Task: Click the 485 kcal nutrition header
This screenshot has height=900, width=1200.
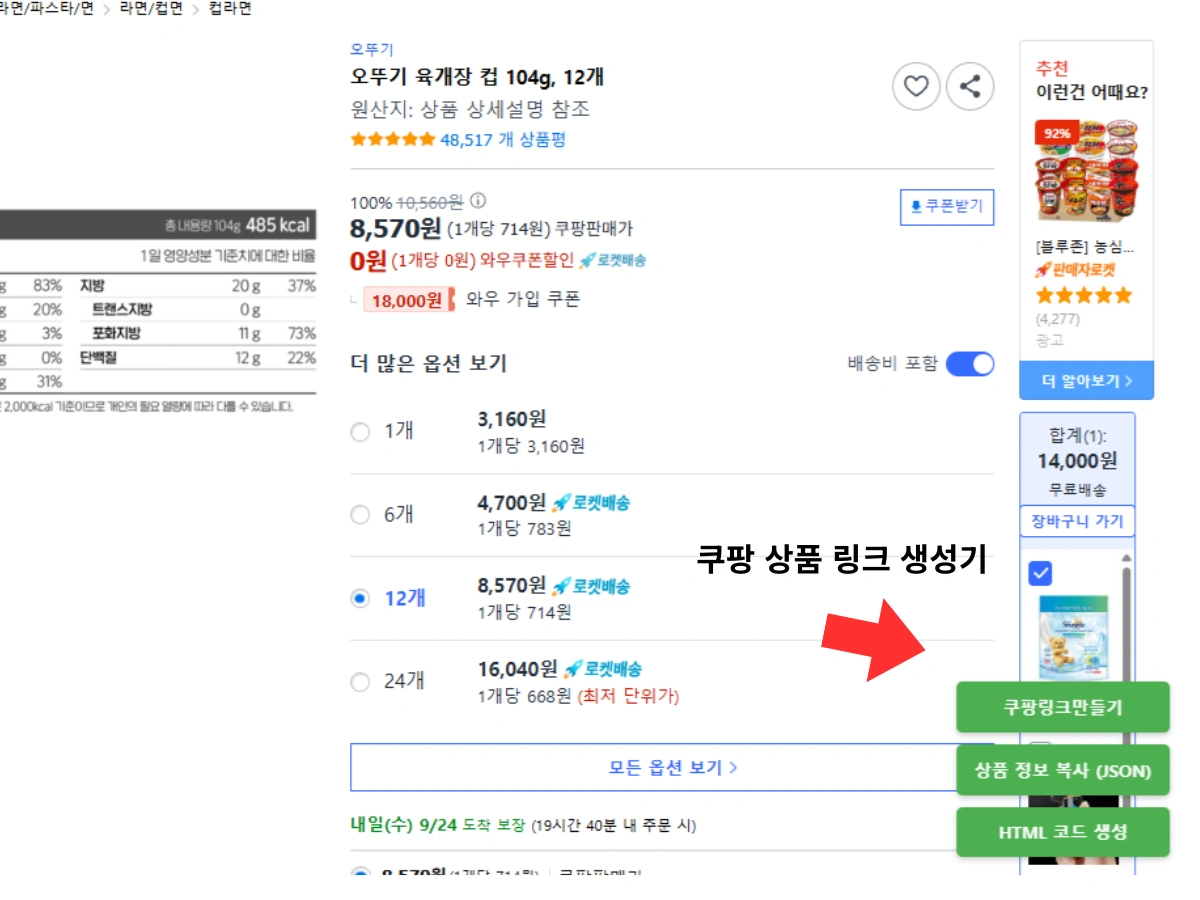Action: pos(278,225)
